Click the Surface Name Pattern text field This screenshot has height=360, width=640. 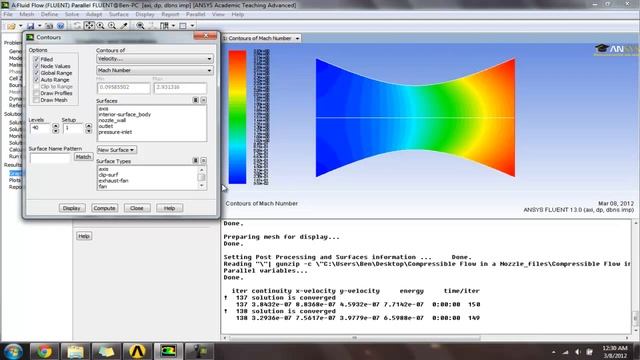(x=50, y=158)
